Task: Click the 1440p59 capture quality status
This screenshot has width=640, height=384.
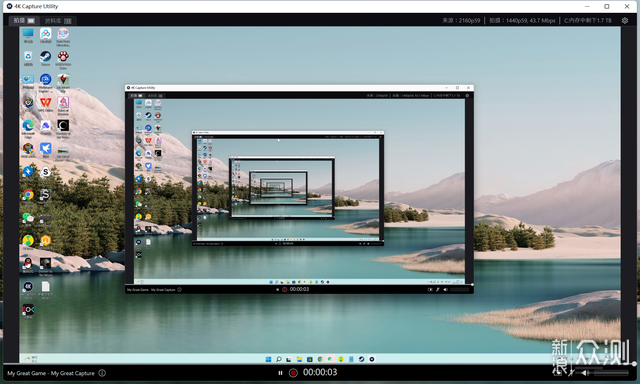Action: pyautogui.click(x=522, y=20)
